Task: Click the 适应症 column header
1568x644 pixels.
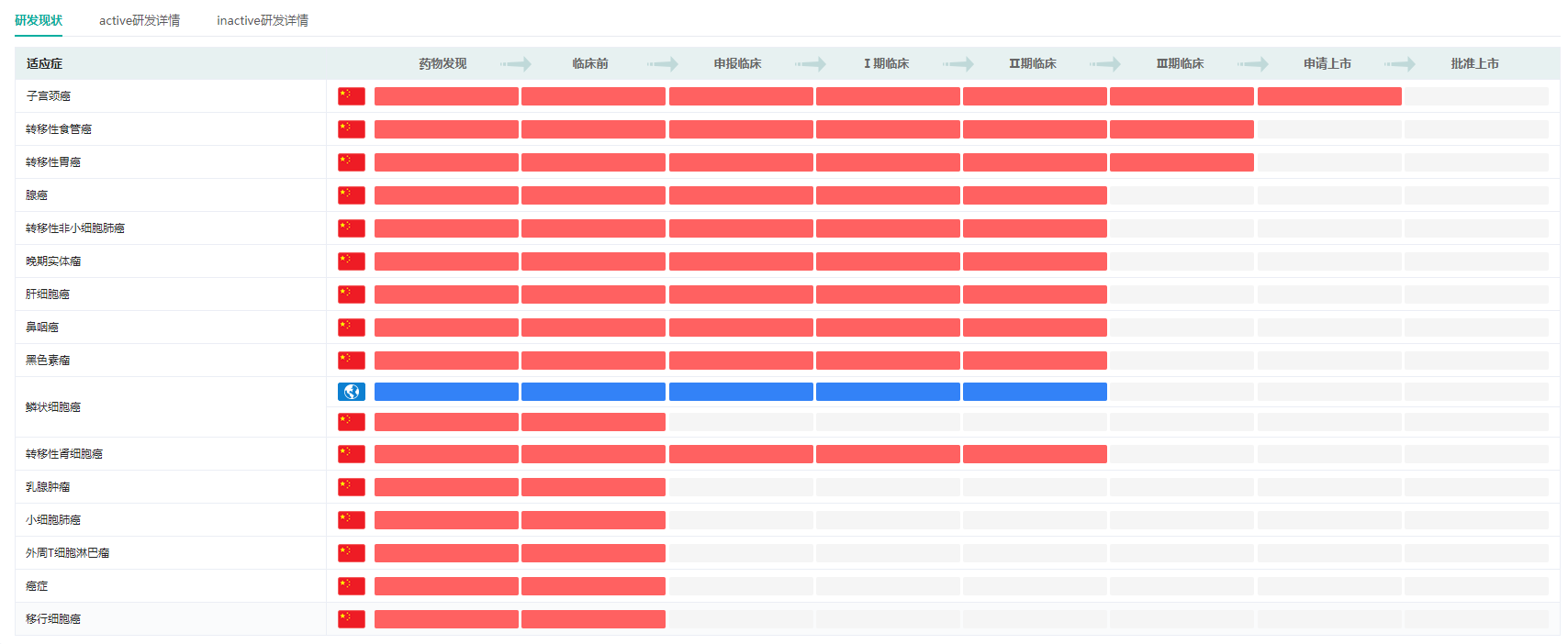Action: click(44, 63)
